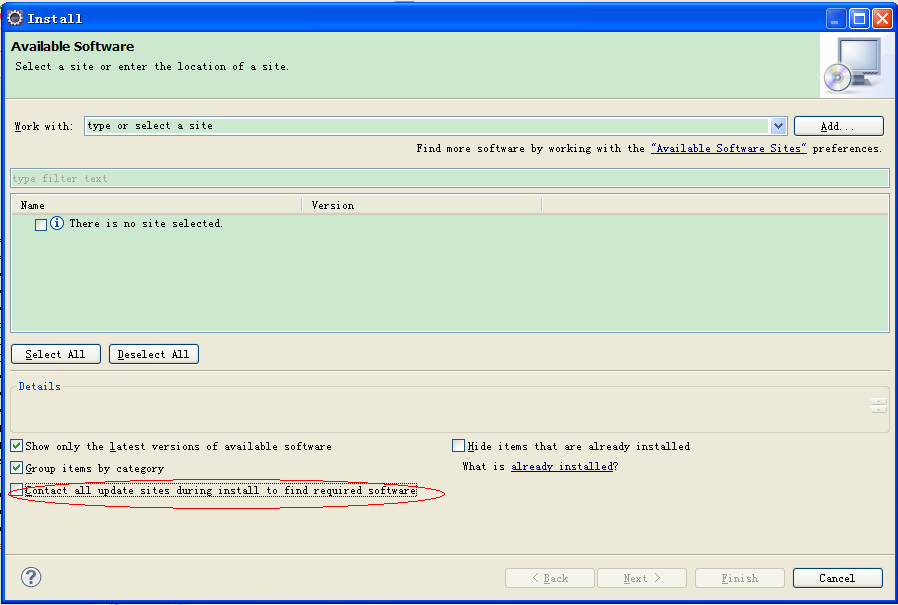Tick the checkbox next to no site selected
This screenshot has width=898, height=605.
[x=41, y=225]
